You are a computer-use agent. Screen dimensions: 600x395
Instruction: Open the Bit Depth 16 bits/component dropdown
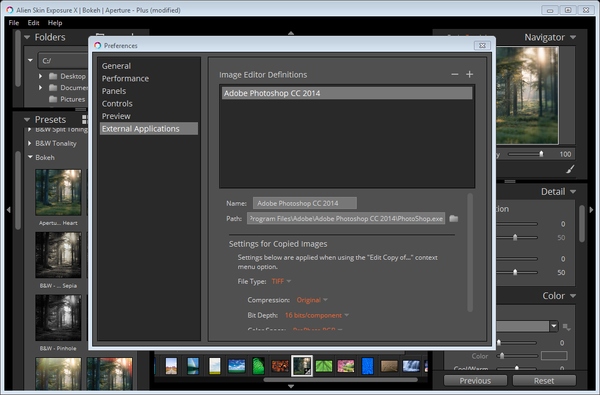(x=317, y=315)
